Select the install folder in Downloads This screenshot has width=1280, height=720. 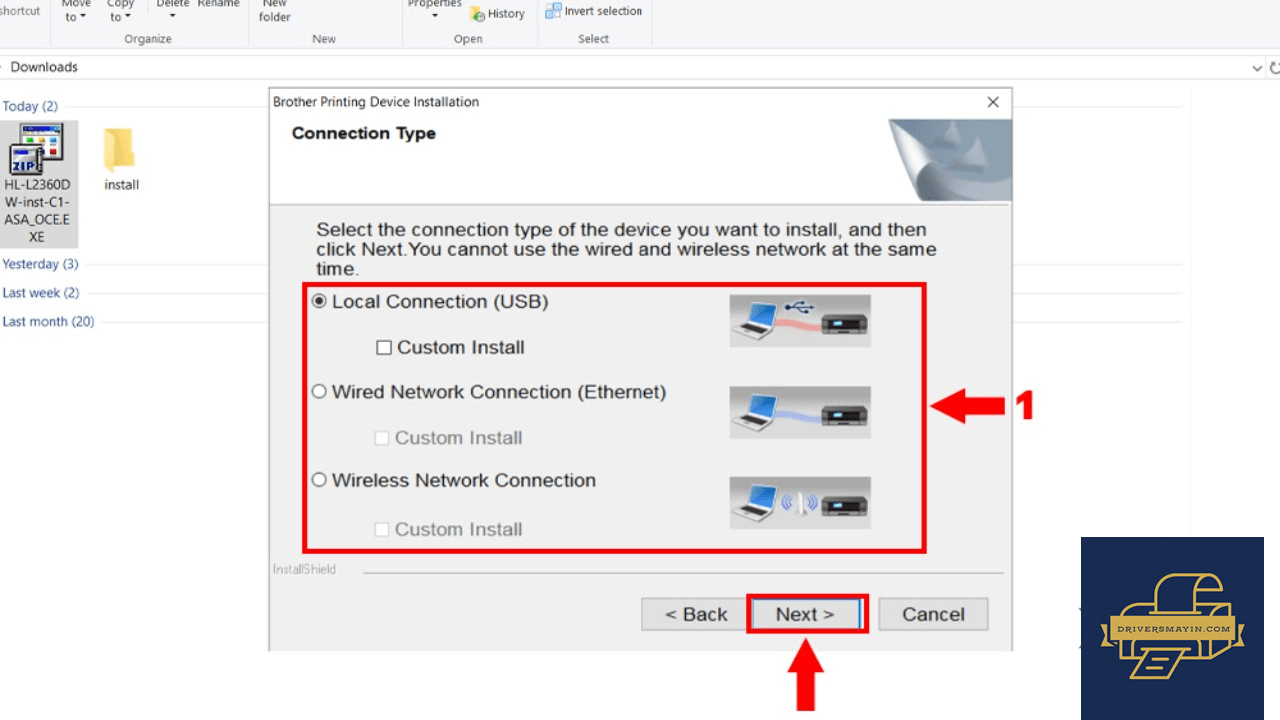point(121,158)
